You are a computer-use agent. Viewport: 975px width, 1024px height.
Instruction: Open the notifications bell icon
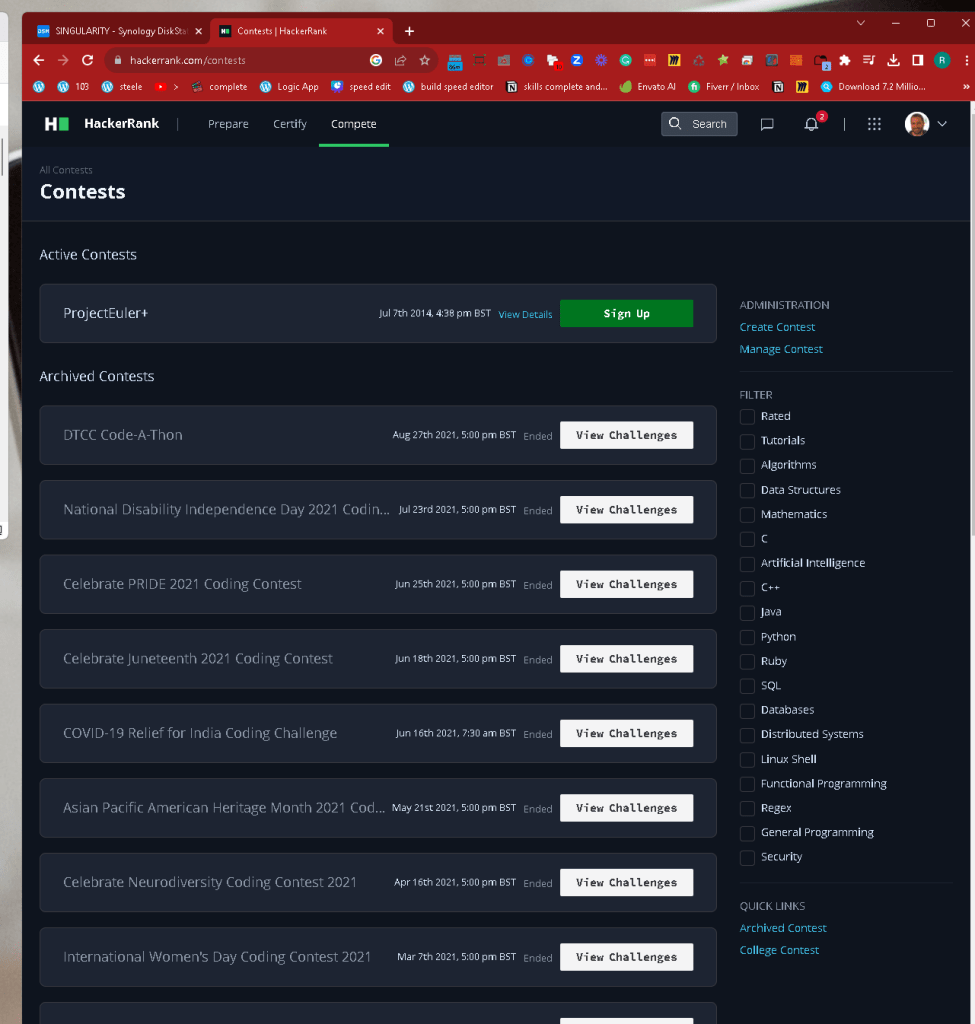point(811,124)
